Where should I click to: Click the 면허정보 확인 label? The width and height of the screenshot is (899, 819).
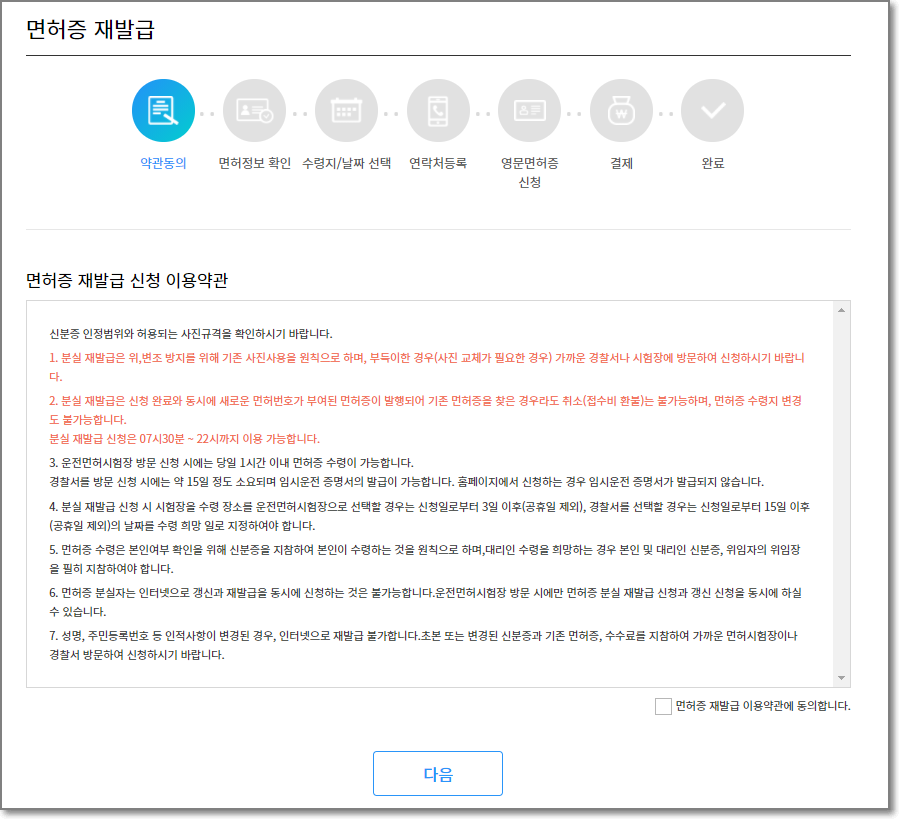point(255,163)
